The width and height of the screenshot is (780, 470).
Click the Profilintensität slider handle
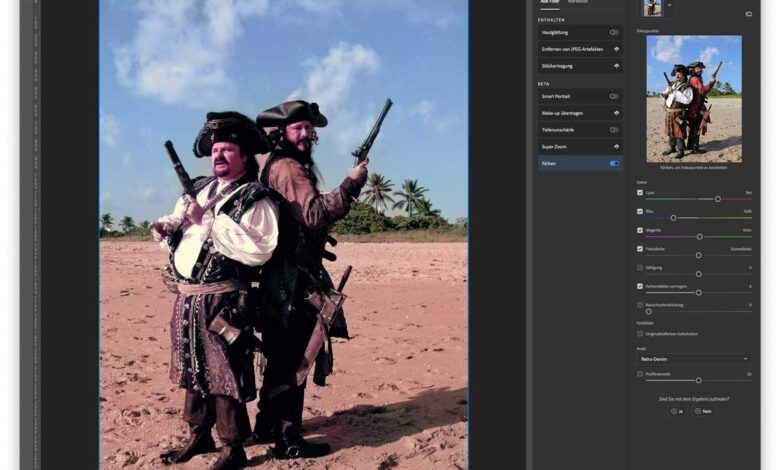coord(699,380)
